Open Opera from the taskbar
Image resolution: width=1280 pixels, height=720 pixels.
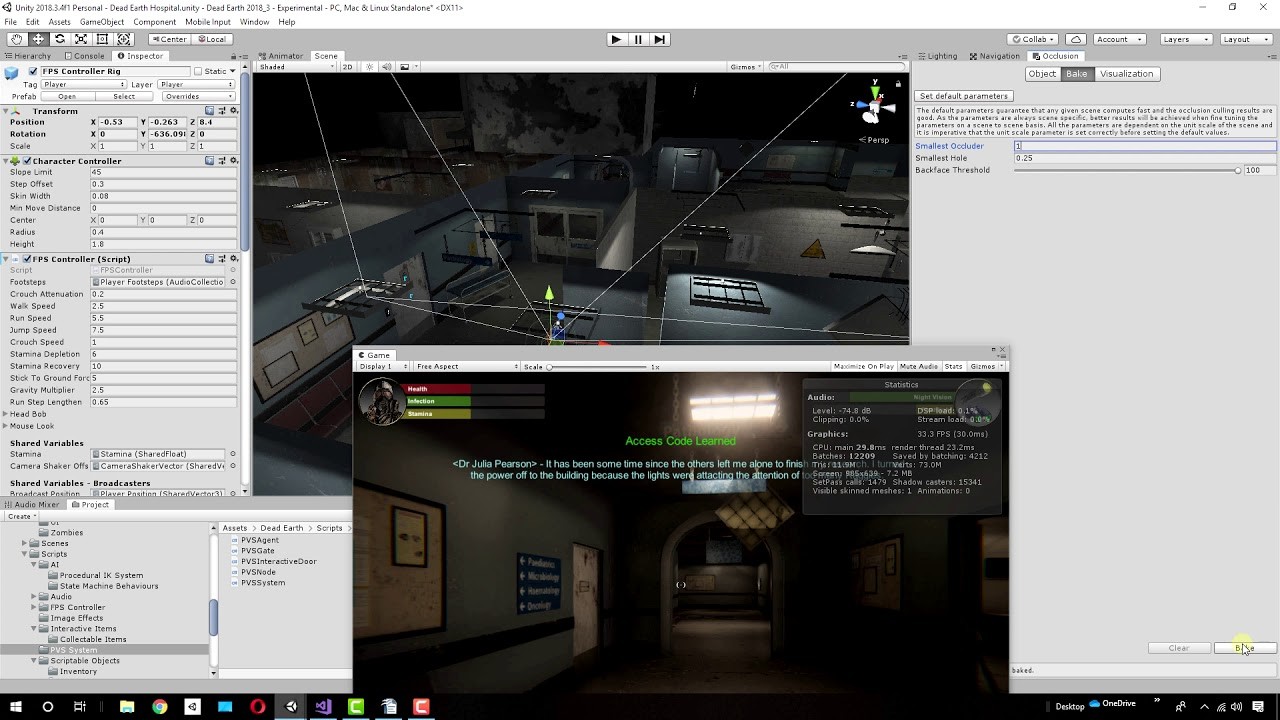(x=258, y=706)
